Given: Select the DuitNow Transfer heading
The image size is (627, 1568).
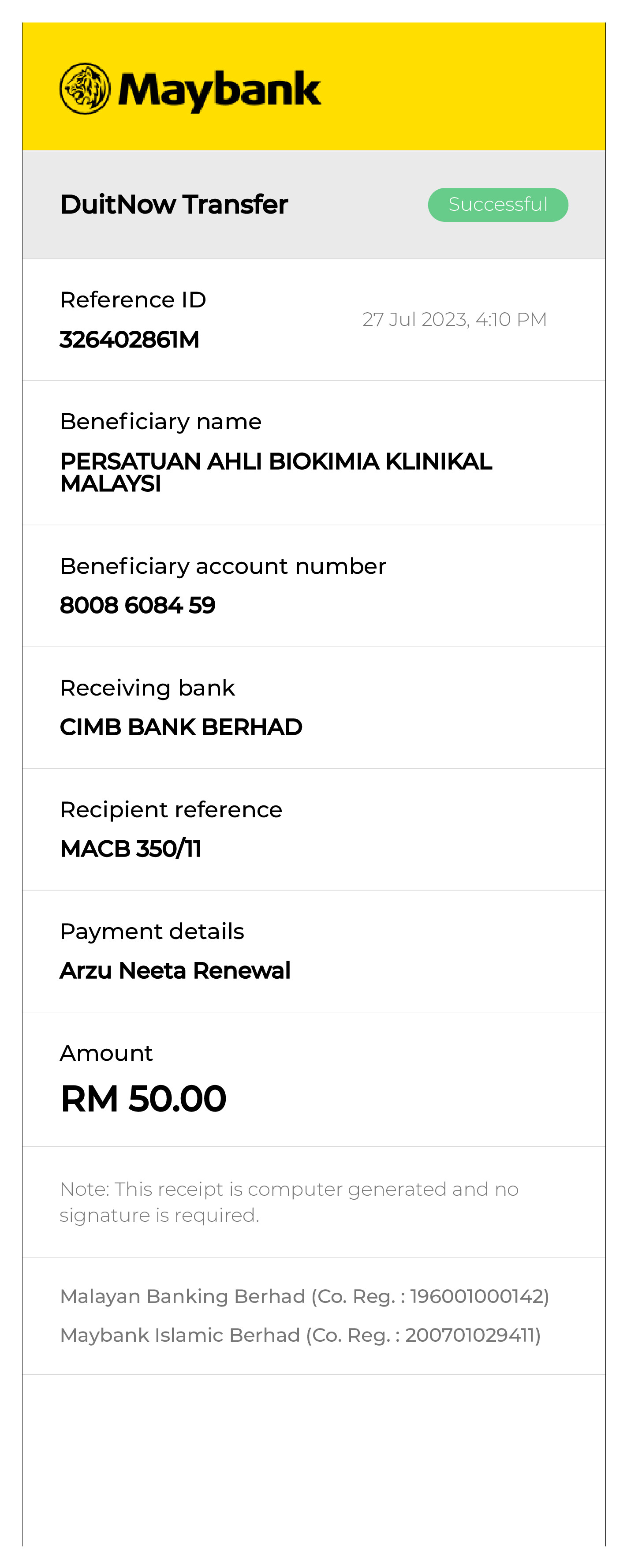Looking at the screenshot, I should tap(174, 205).
